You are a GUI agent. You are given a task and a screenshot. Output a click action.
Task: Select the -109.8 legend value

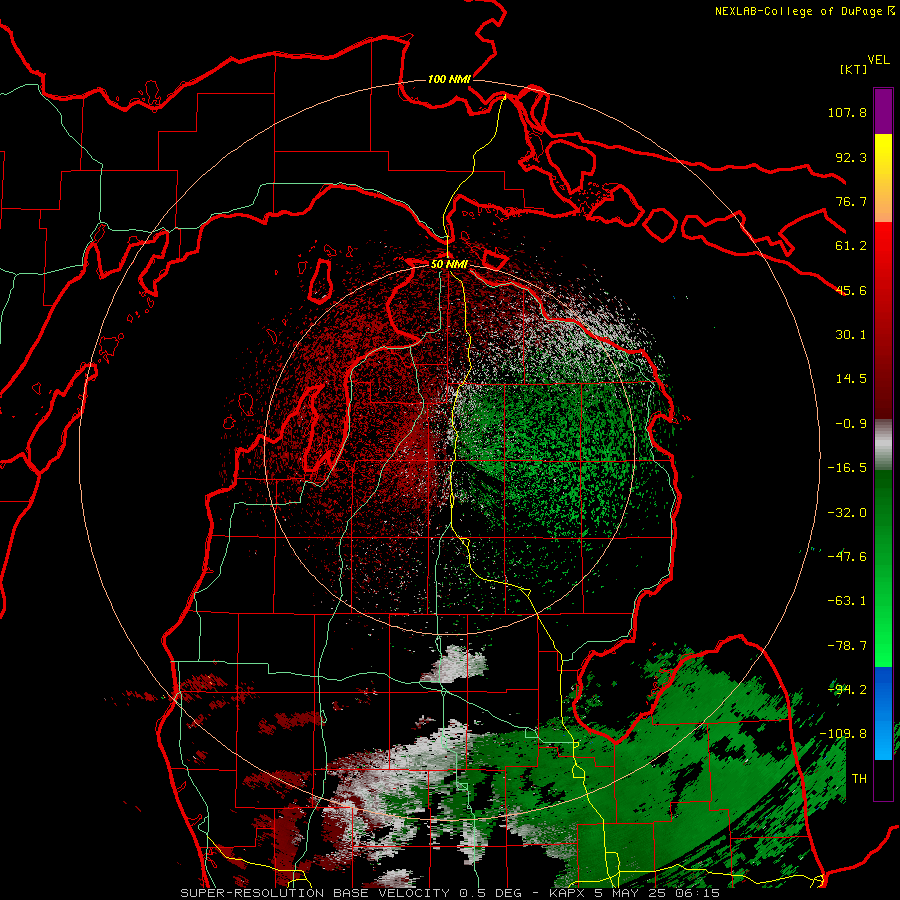click(x=843, y=734)
